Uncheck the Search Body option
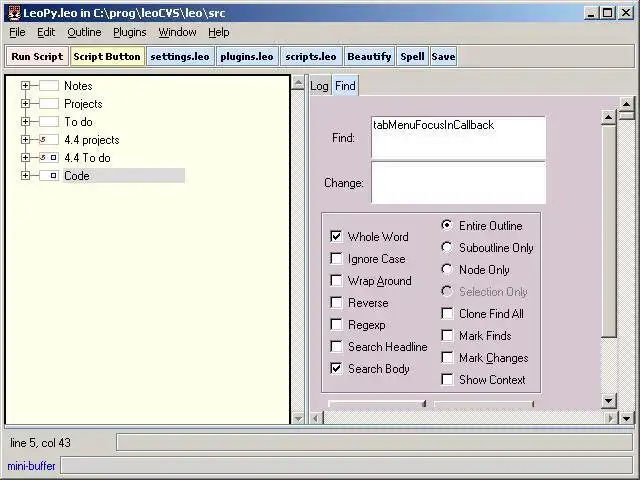Image resolution: width=640 pixels, height=480 pixels. (x=336, y=369)
